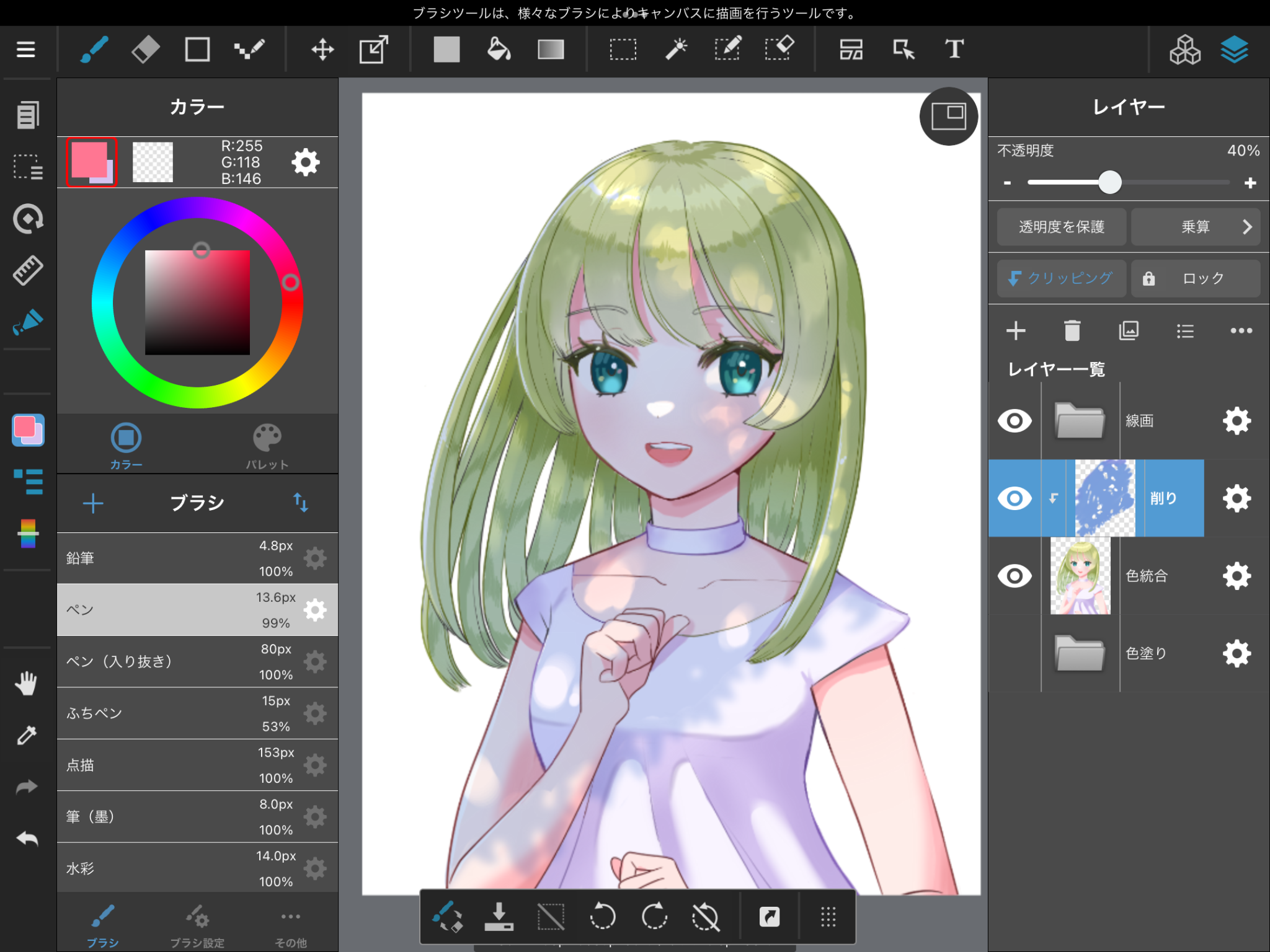Select the Text tool
This screenshot has width=1270, height=952.
click(953, 49)
